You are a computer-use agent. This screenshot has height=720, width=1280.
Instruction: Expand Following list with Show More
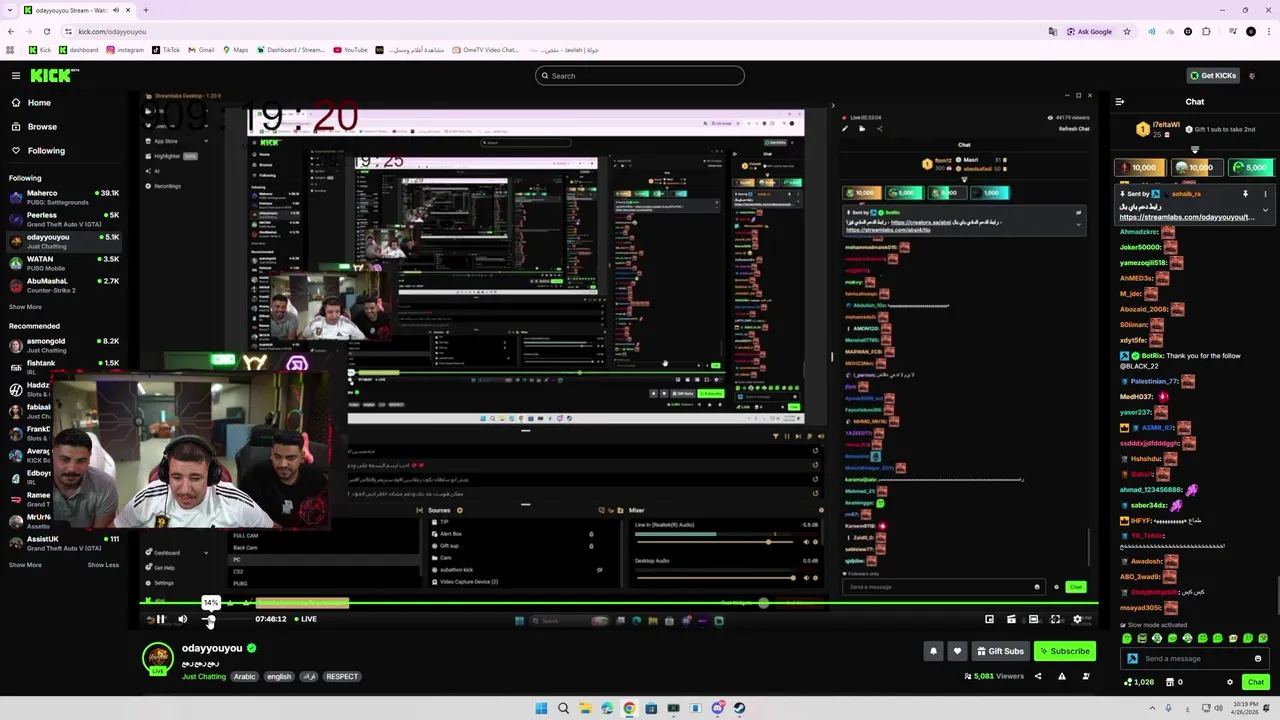[26, 307]
